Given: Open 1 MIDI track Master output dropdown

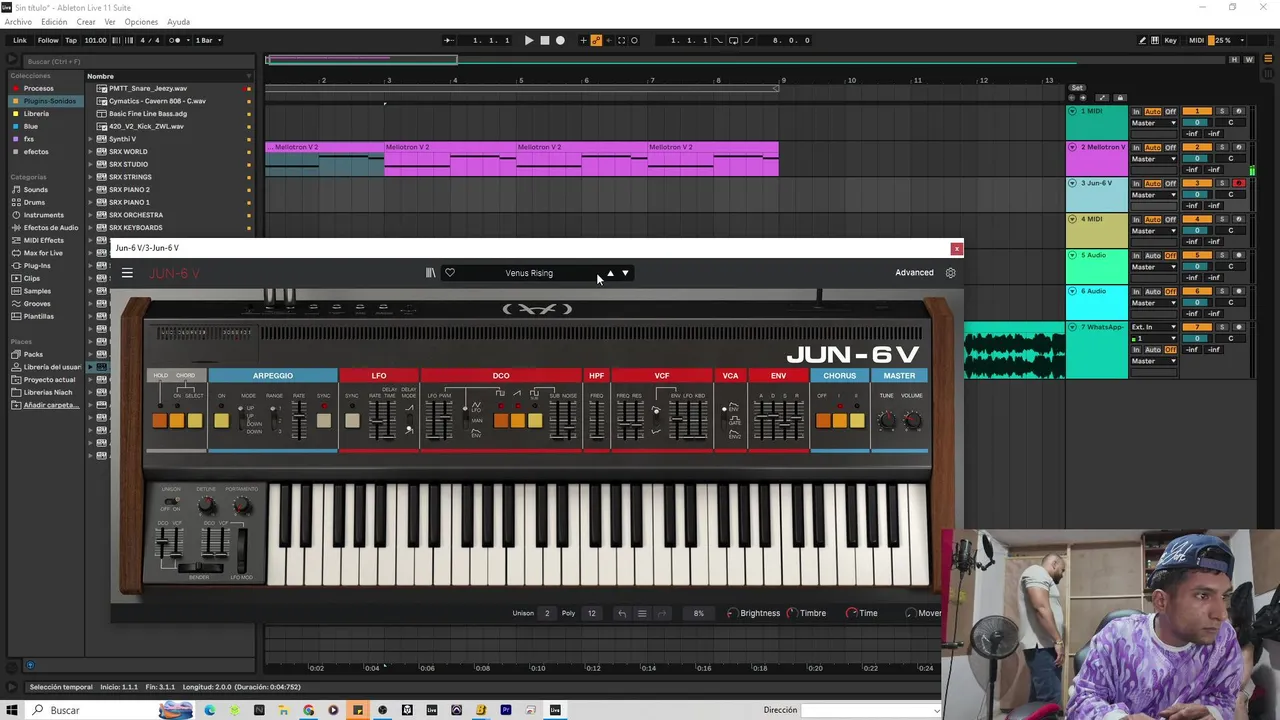Looking at the screenshot, I should point(1154,123).
